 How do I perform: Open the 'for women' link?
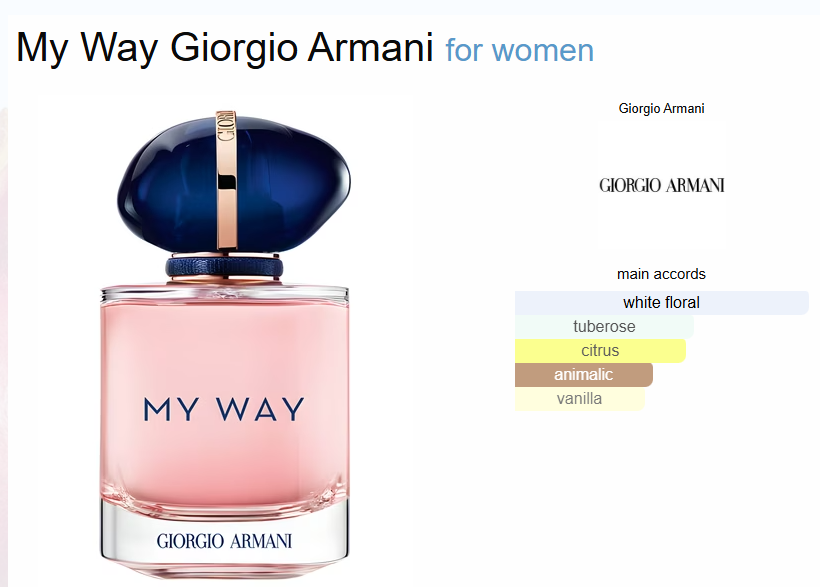[519, 51]
